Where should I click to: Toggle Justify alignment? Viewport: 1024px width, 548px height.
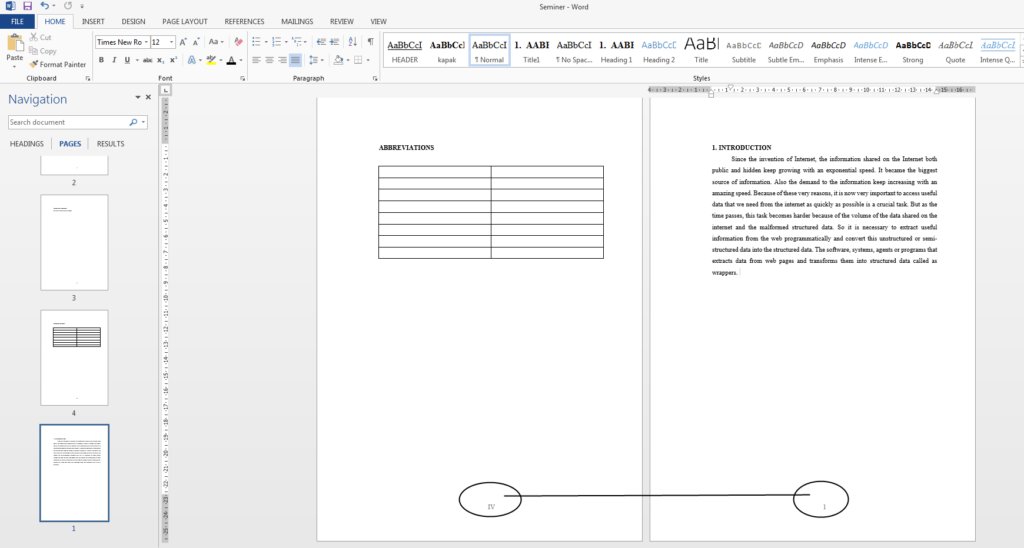point(295,60)
